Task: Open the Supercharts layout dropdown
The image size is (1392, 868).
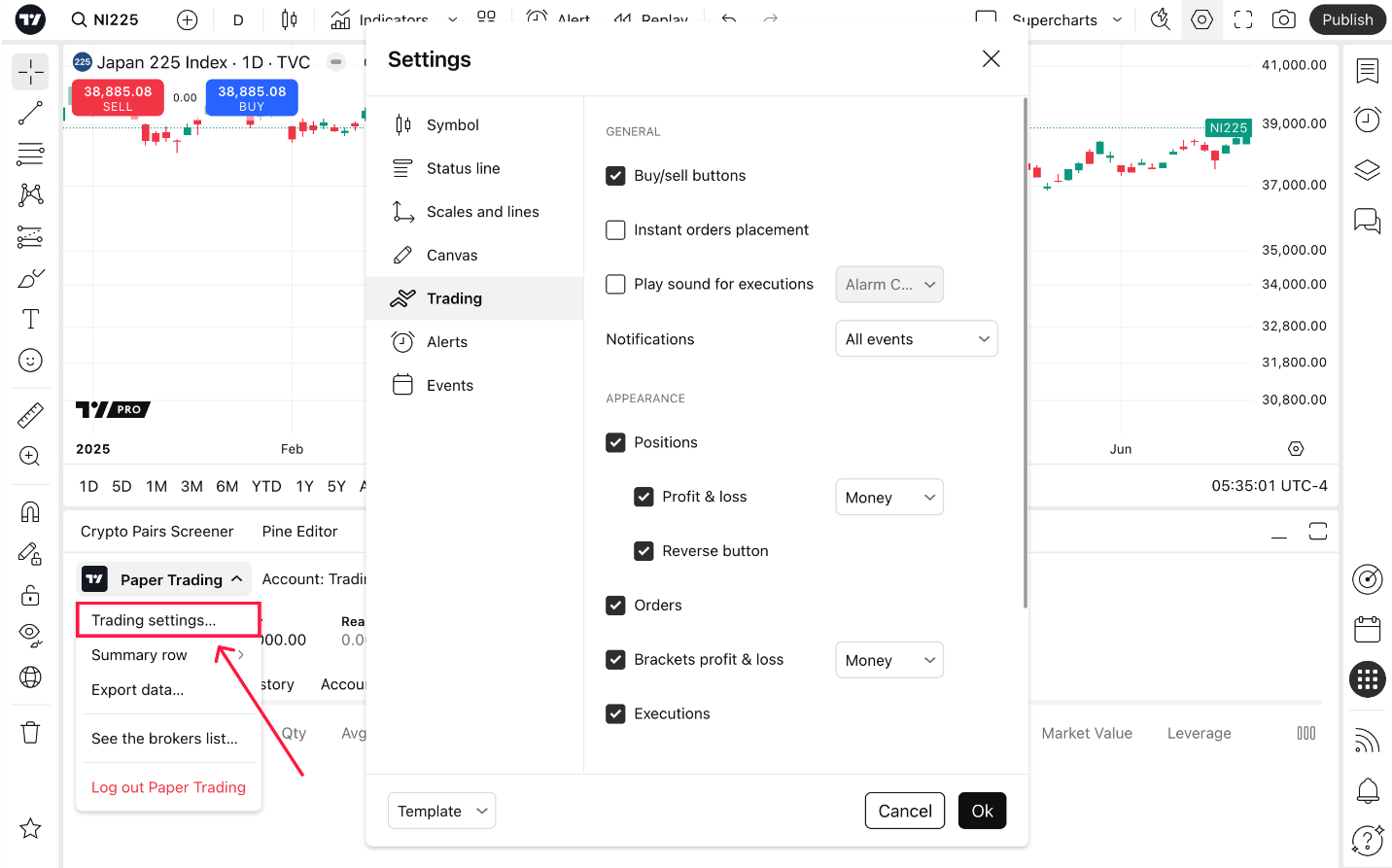Action: click(1118, 19)
